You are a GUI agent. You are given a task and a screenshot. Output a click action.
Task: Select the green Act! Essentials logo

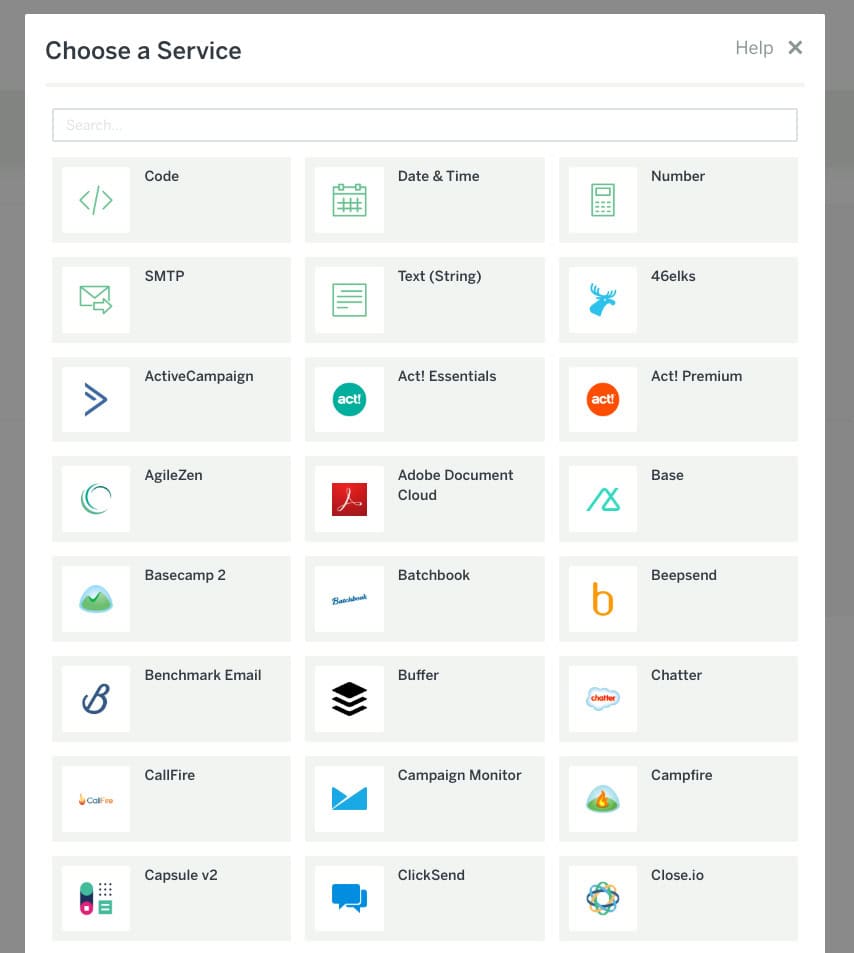tap(350, 399)
